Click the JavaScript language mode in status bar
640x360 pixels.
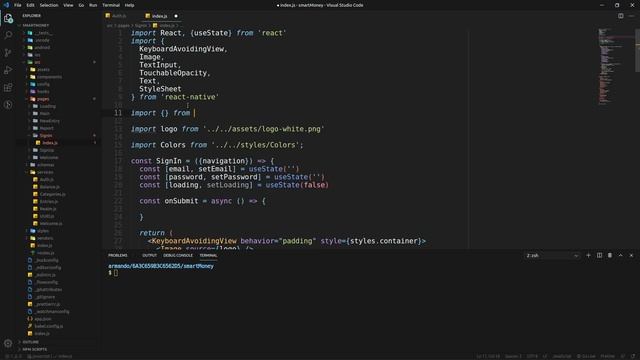click(562, 356)
